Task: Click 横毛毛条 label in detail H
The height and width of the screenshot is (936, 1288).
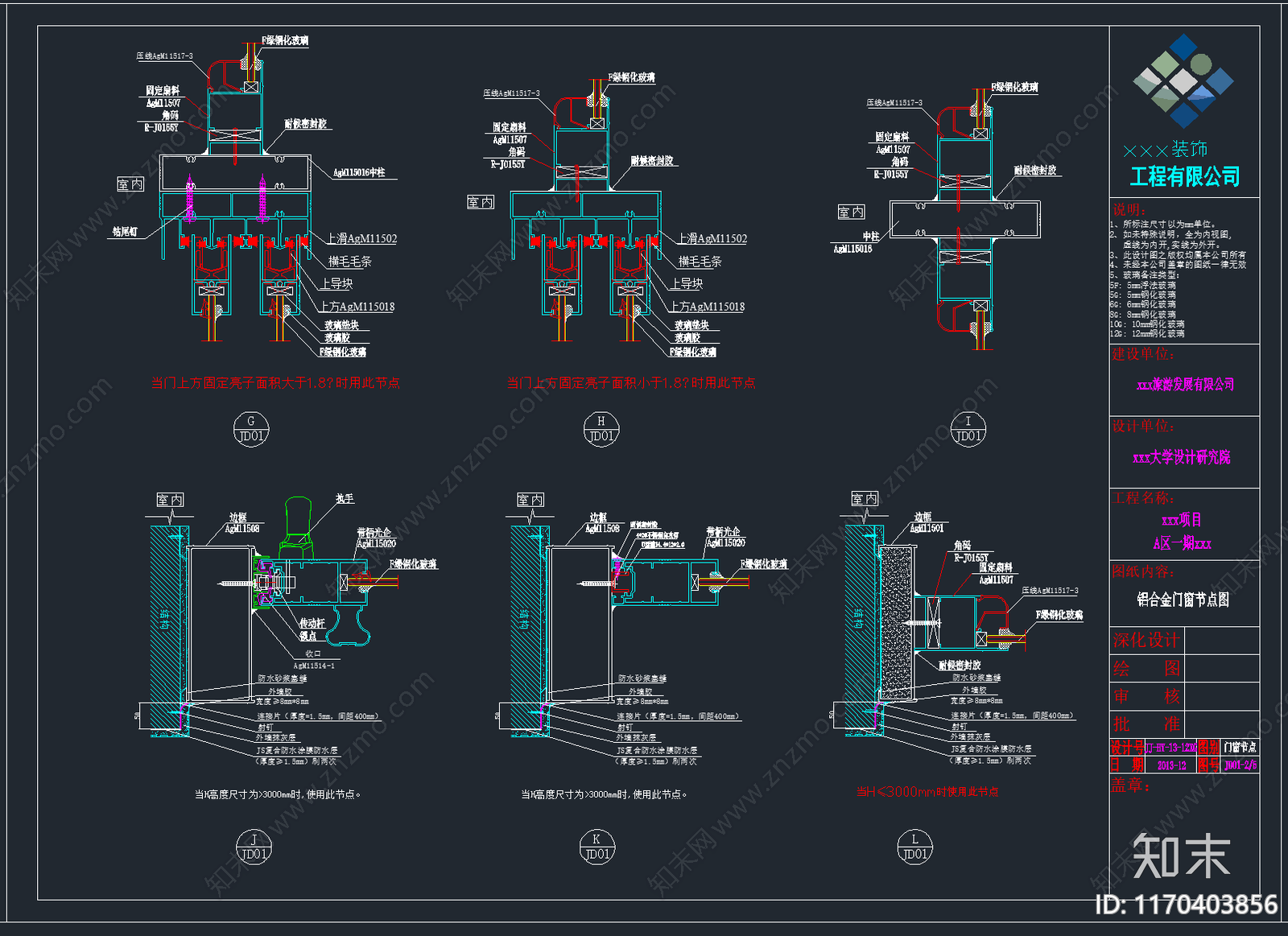Action: [x=700, y=262]
